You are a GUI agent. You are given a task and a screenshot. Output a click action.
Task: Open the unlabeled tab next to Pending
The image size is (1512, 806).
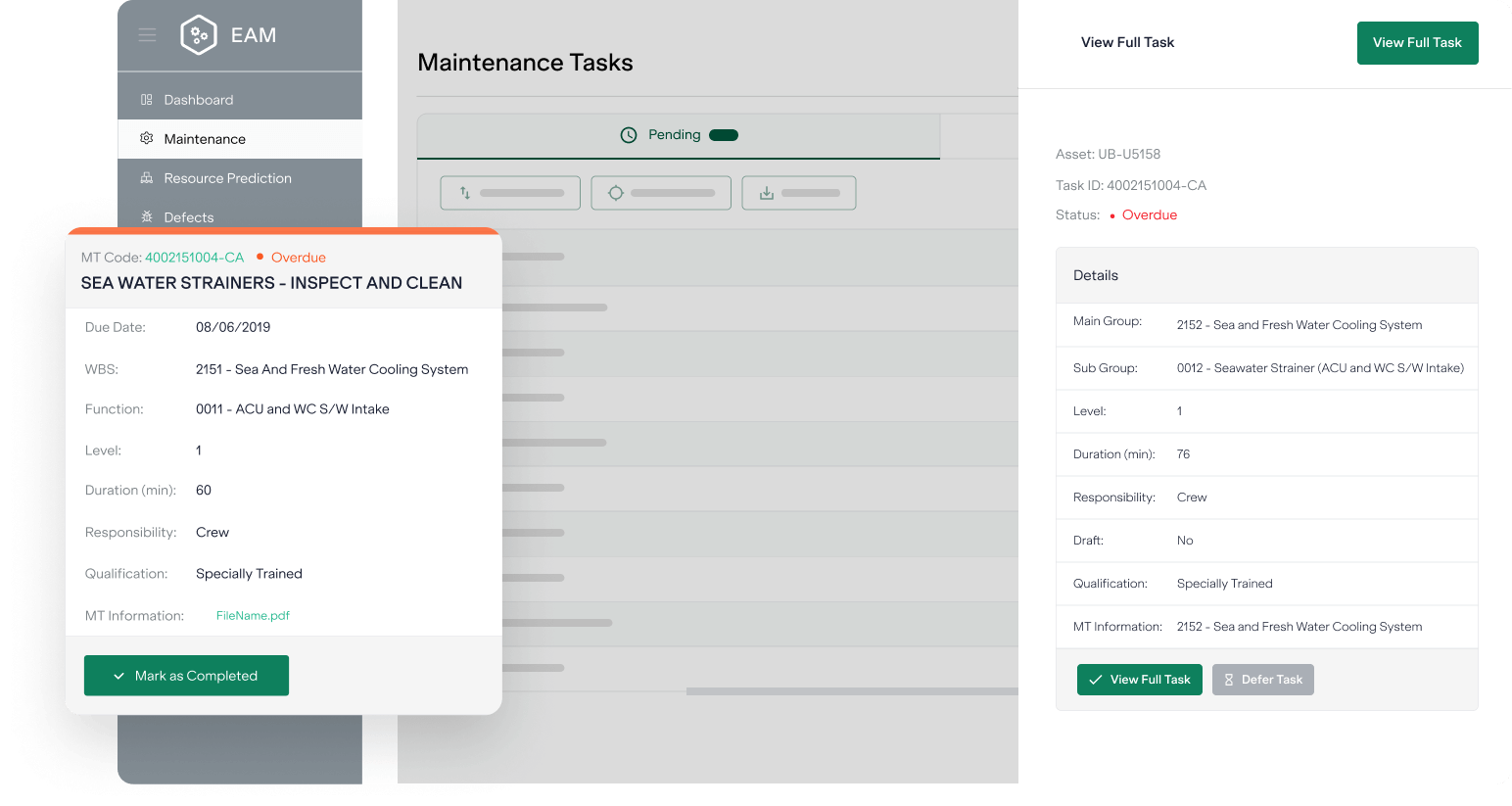coord(978,135)
